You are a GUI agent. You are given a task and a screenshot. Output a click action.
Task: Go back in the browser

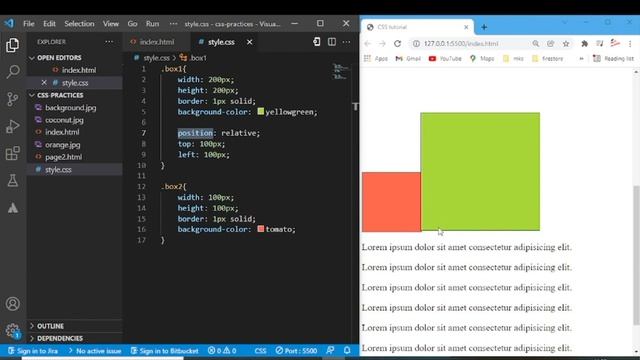point(367,44)
